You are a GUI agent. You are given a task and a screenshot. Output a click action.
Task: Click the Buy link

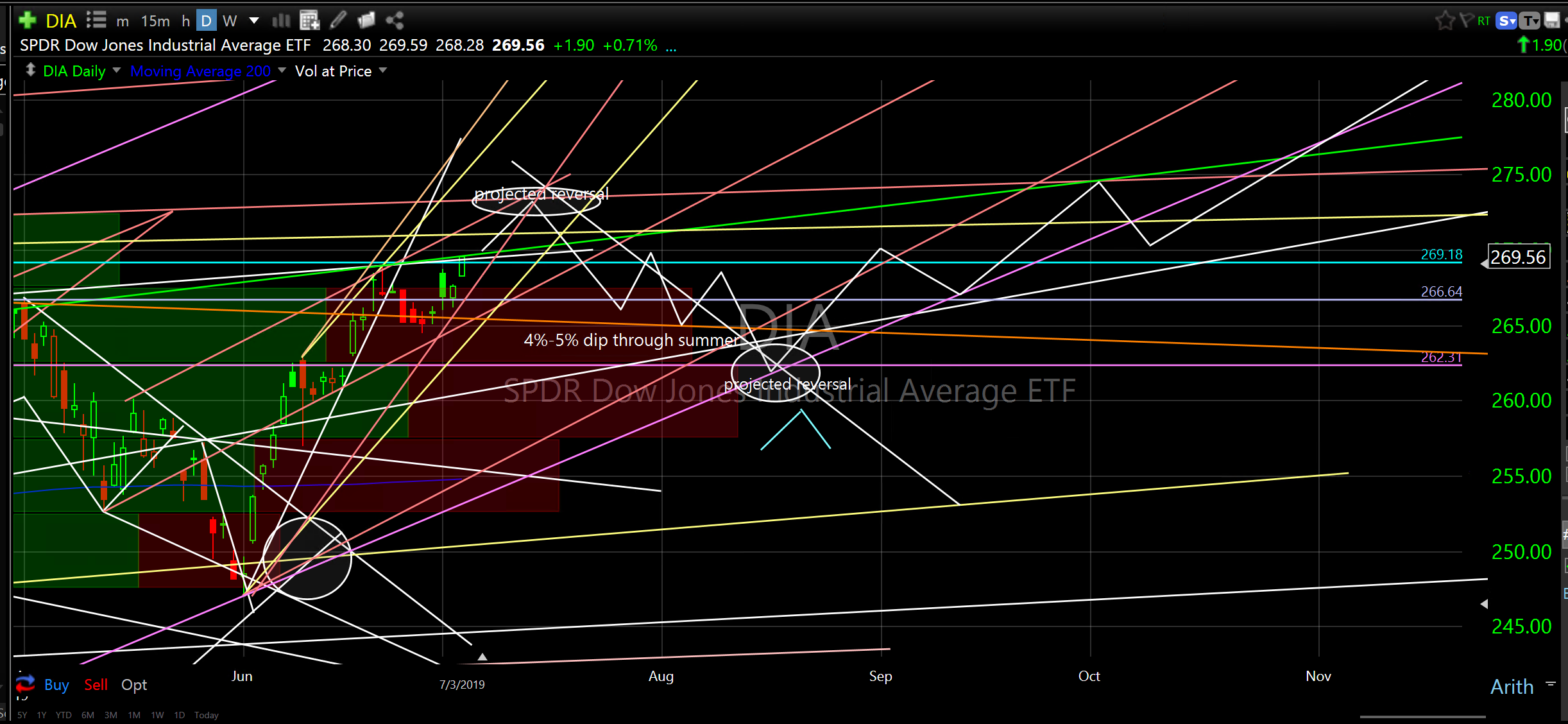56,685
